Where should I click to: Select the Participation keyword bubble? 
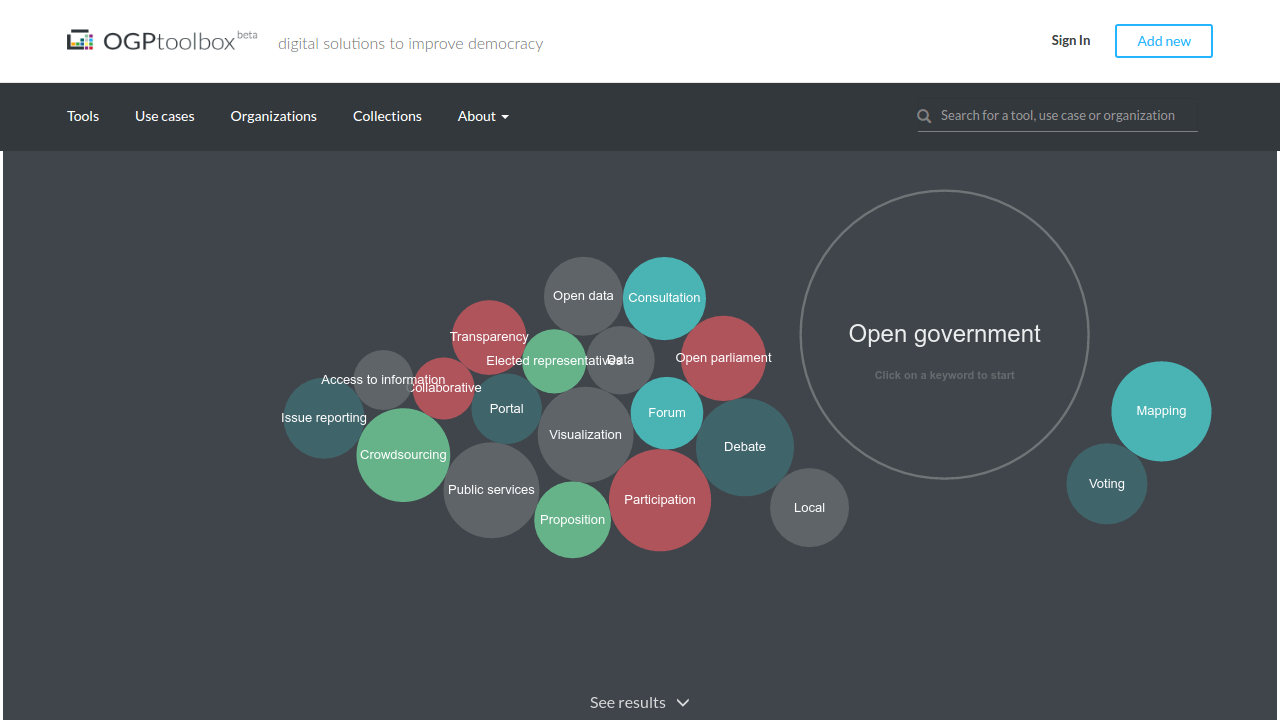(x=660, y=500)
